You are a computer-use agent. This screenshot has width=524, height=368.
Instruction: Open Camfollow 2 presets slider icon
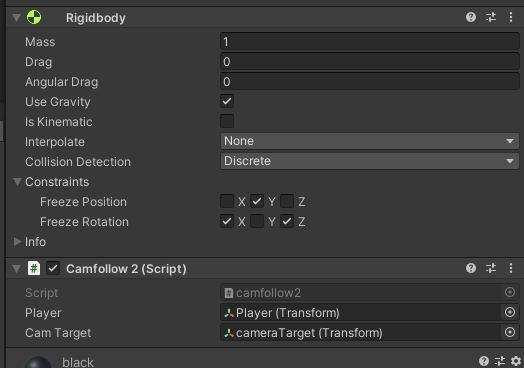(491, 268)
